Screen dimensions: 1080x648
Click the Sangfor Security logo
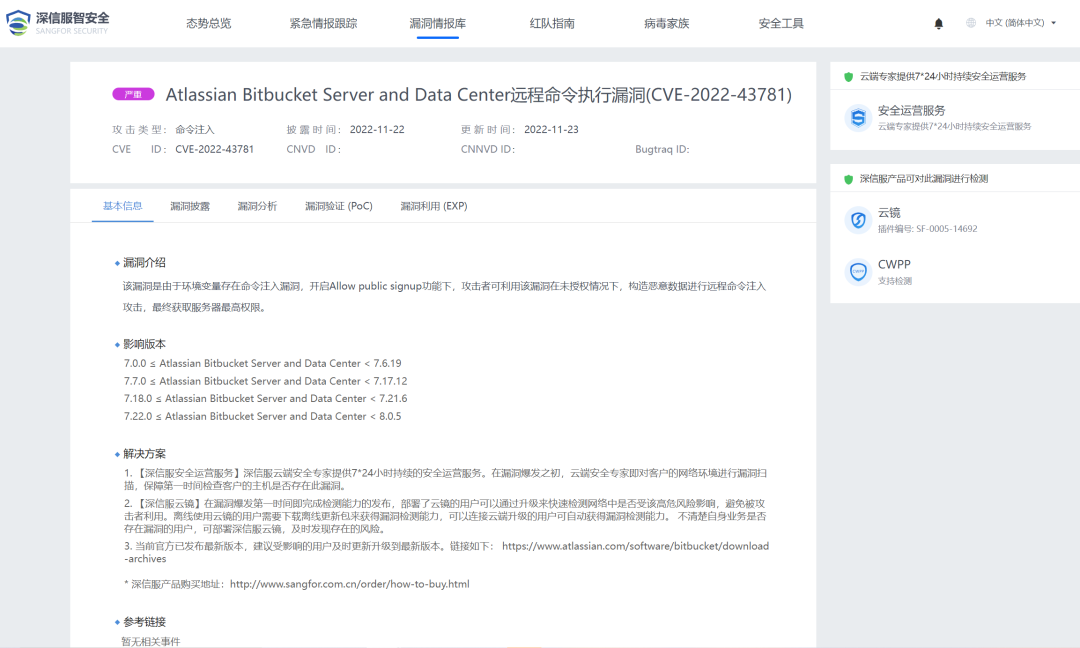pos(58,23)
